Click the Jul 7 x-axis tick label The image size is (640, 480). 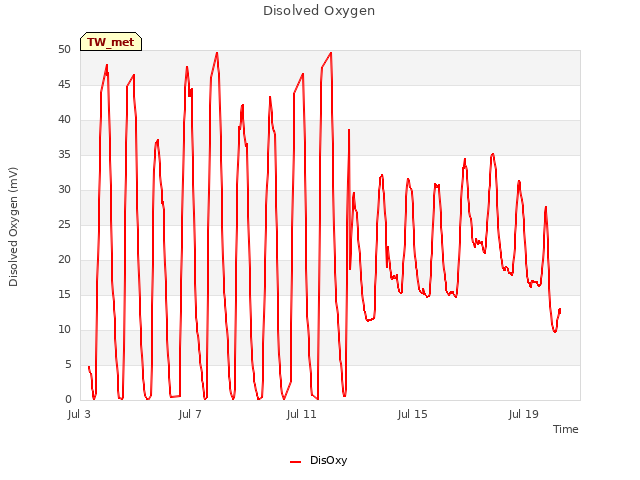coord(190,414)
